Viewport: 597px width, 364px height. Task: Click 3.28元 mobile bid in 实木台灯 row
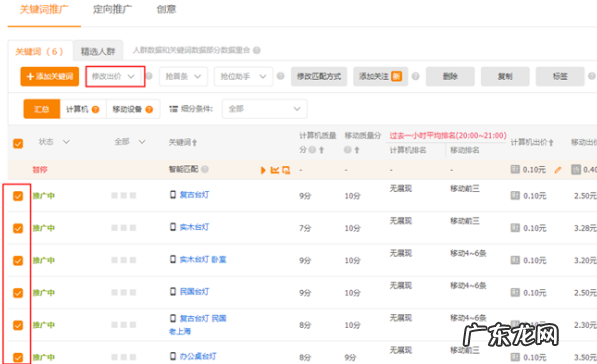585,228
